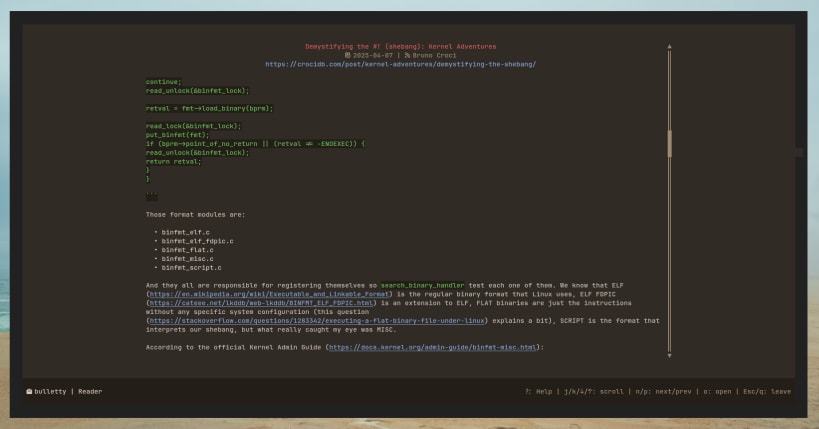Click the article title Demystifying the #! (shebang)
The image size is (819, 429).
pos(401,47)
